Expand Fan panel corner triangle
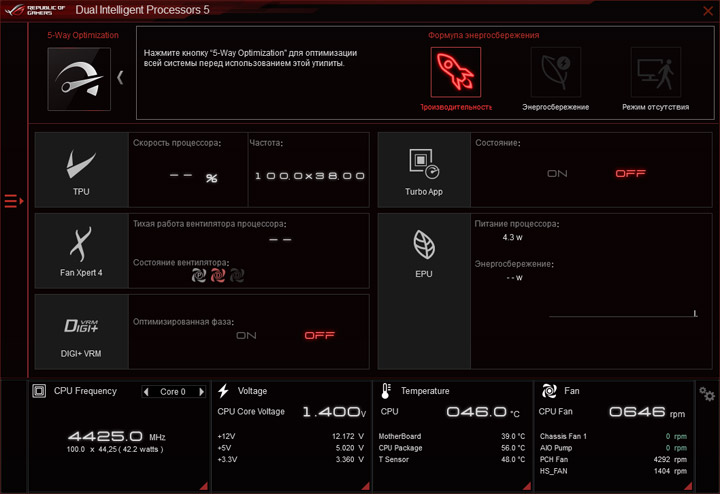Screen dimensions: 720x494 tap(688, 486)
